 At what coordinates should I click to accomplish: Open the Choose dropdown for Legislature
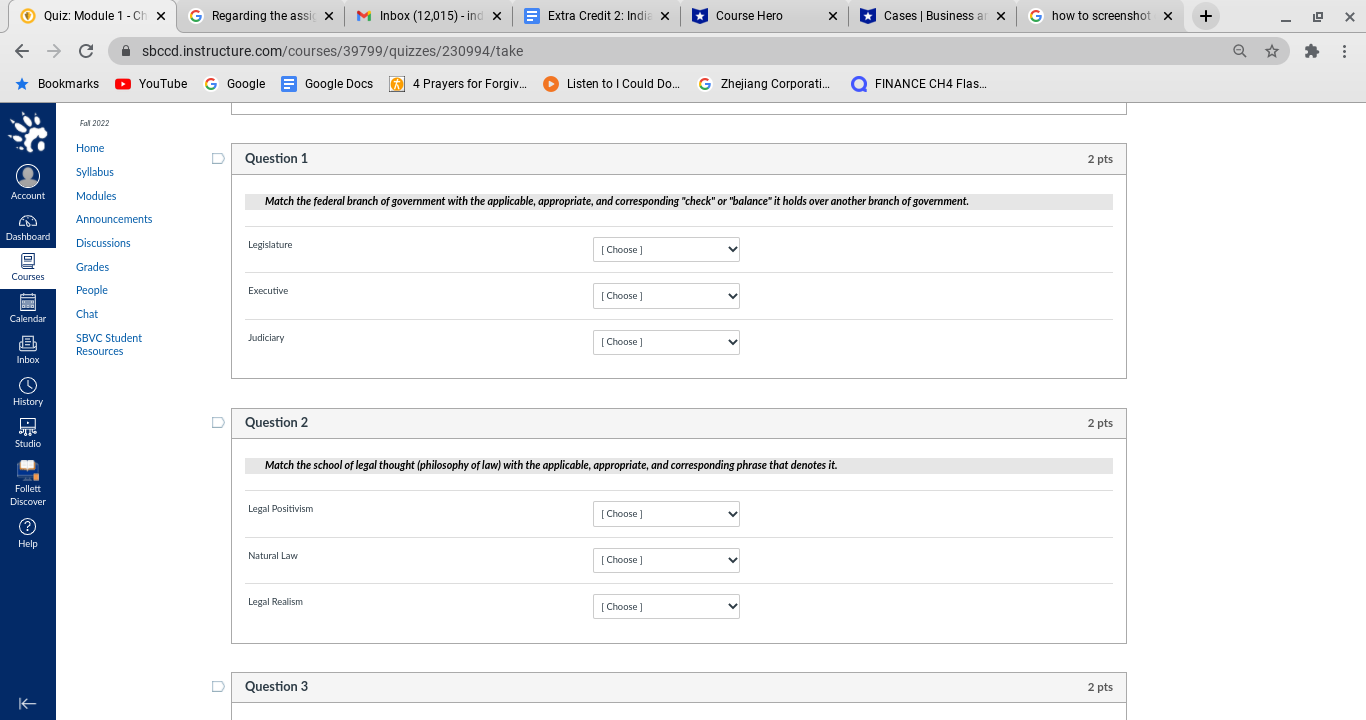tap(665, 249)
